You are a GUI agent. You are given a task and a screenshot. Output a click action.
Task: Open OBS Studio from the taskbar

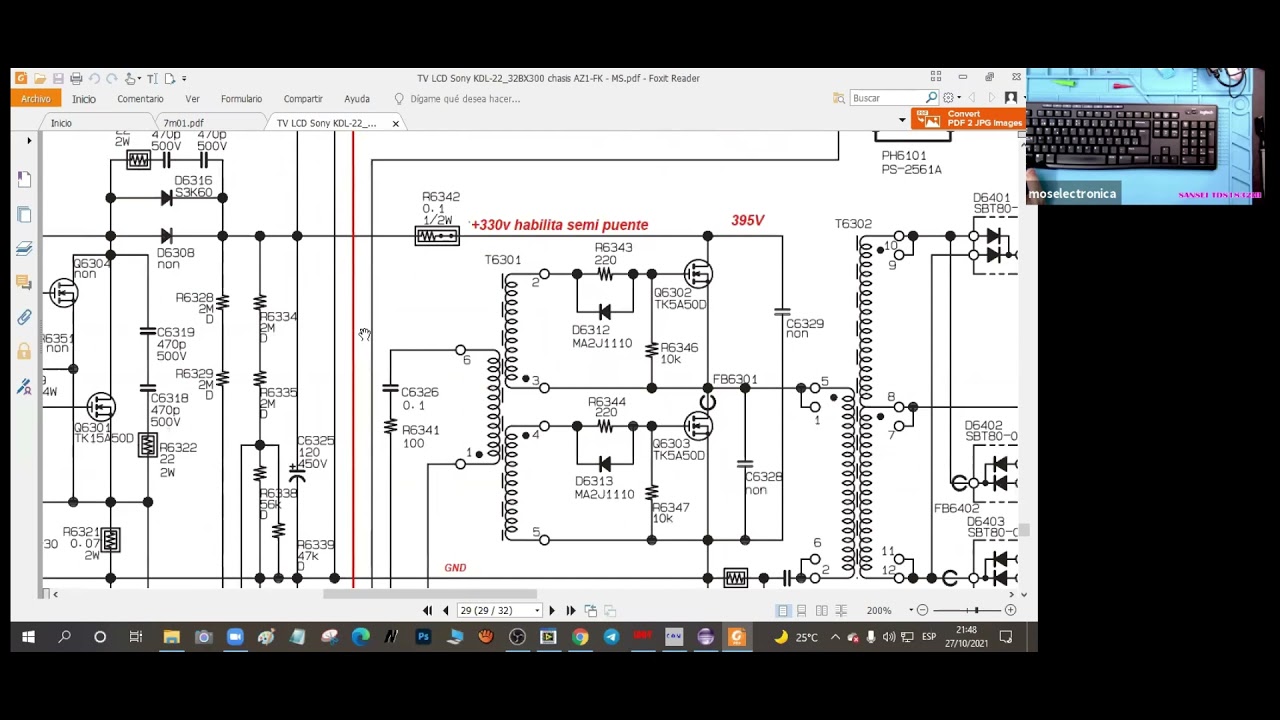517,637
